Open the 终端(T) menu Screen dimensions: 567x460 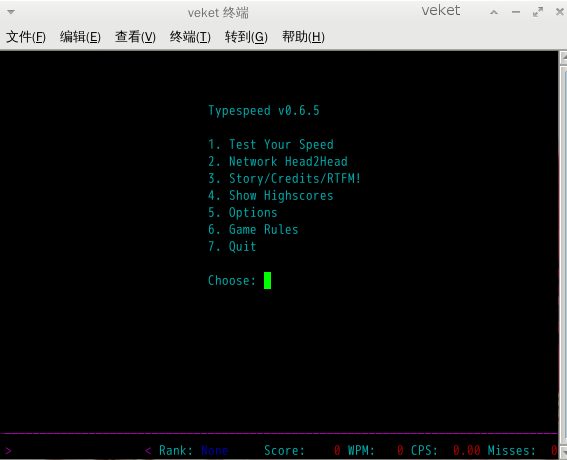[x=190, y=37]
